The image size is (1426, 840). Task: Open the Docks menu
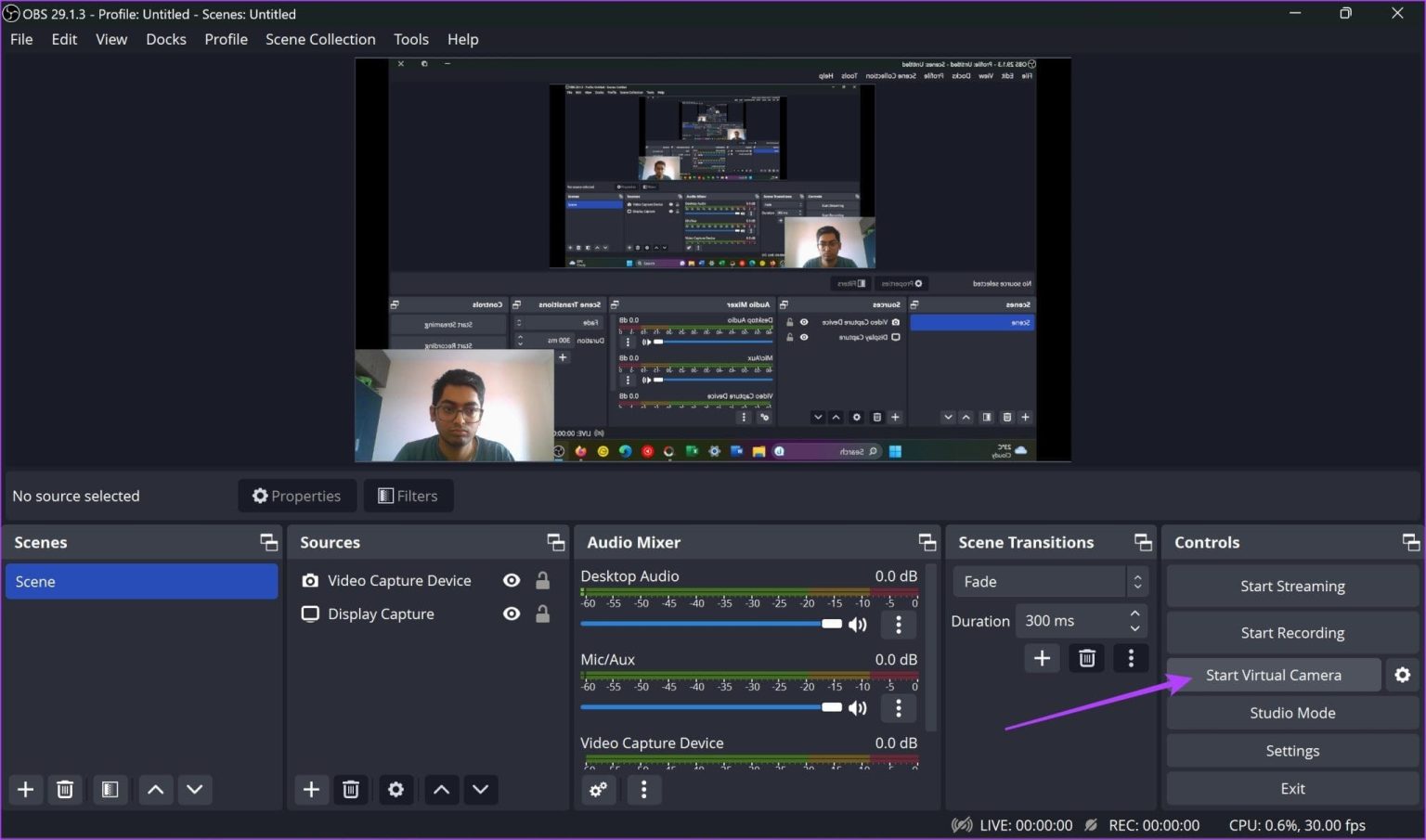[x=166, y=39]
